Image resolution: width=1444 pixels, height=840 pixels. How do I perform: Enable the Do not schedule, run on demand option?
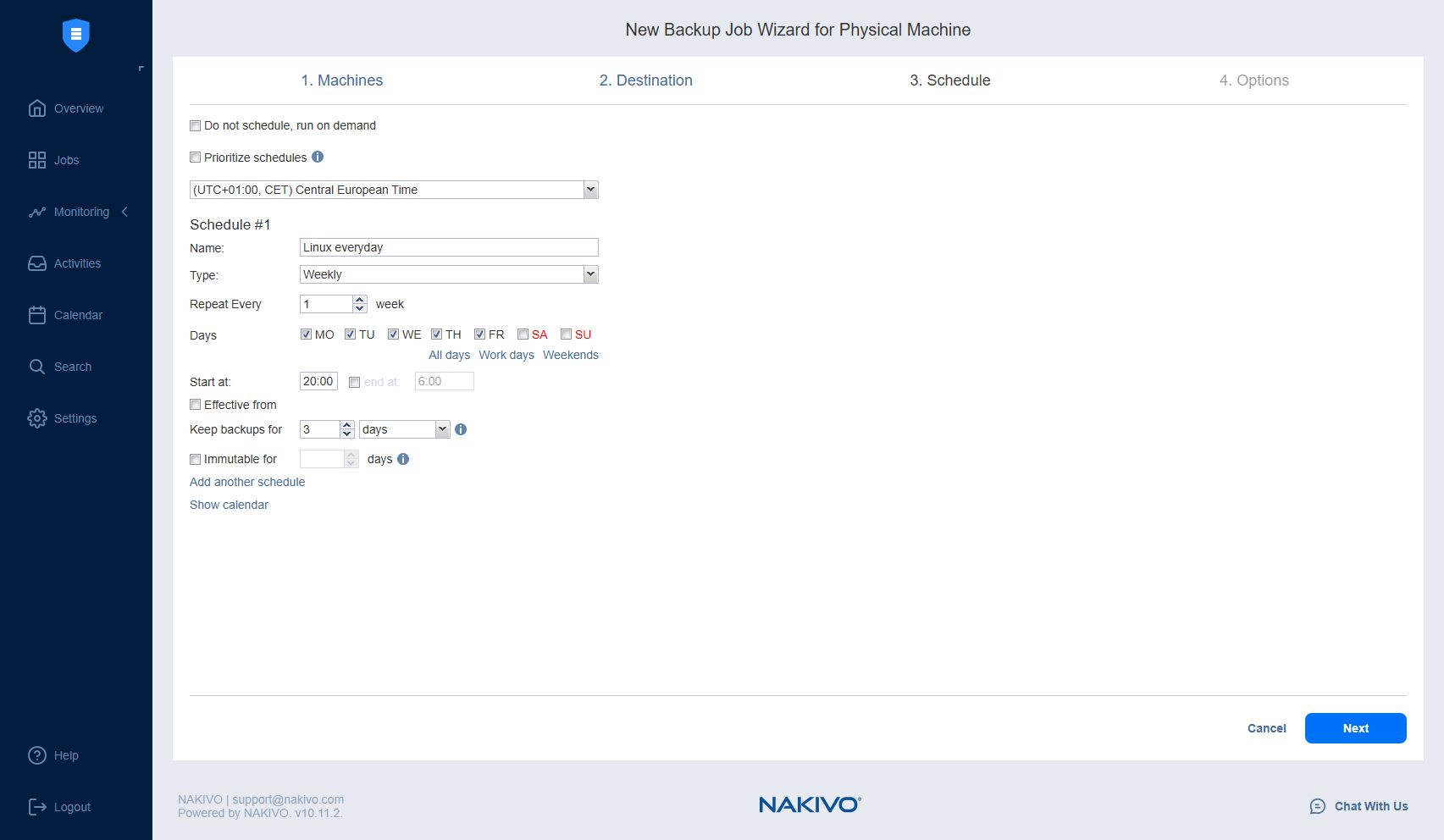195,125
